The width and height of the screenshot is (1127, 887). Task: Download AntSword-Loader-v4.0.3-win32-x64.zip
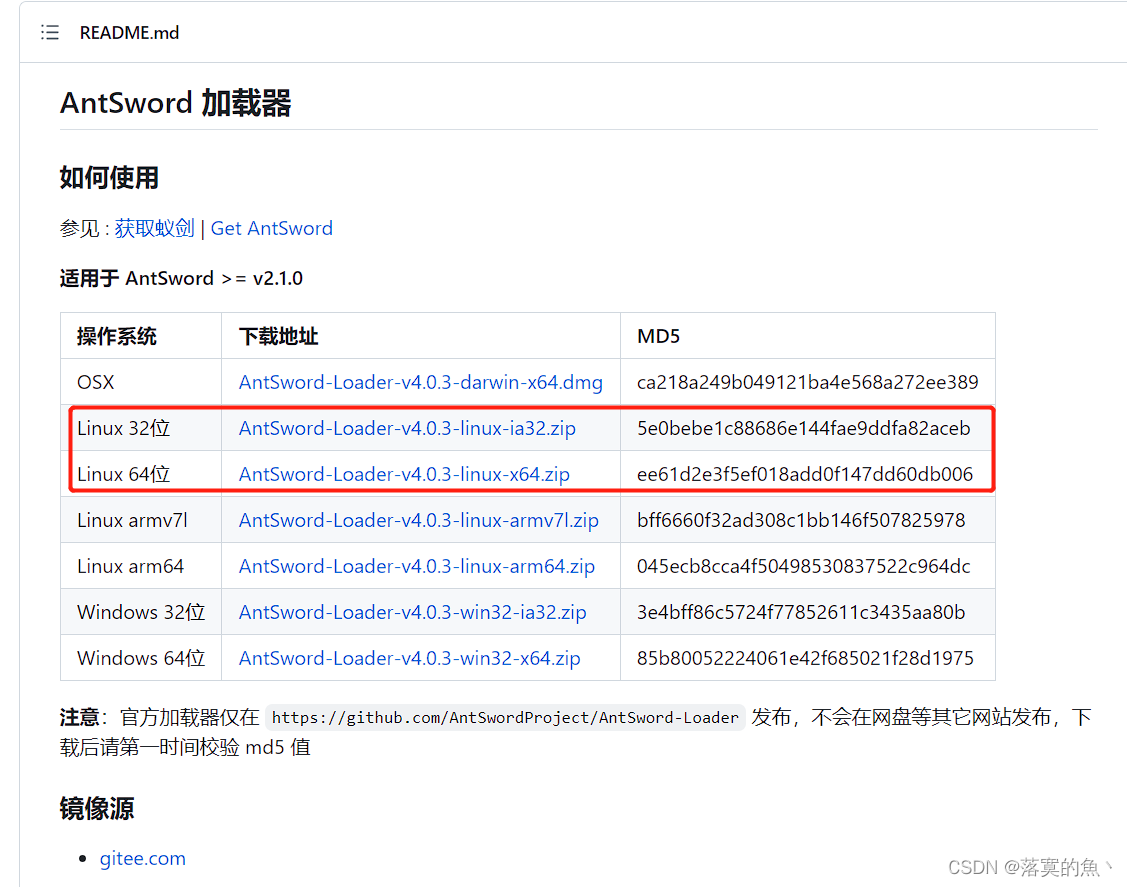pos(408,658)
